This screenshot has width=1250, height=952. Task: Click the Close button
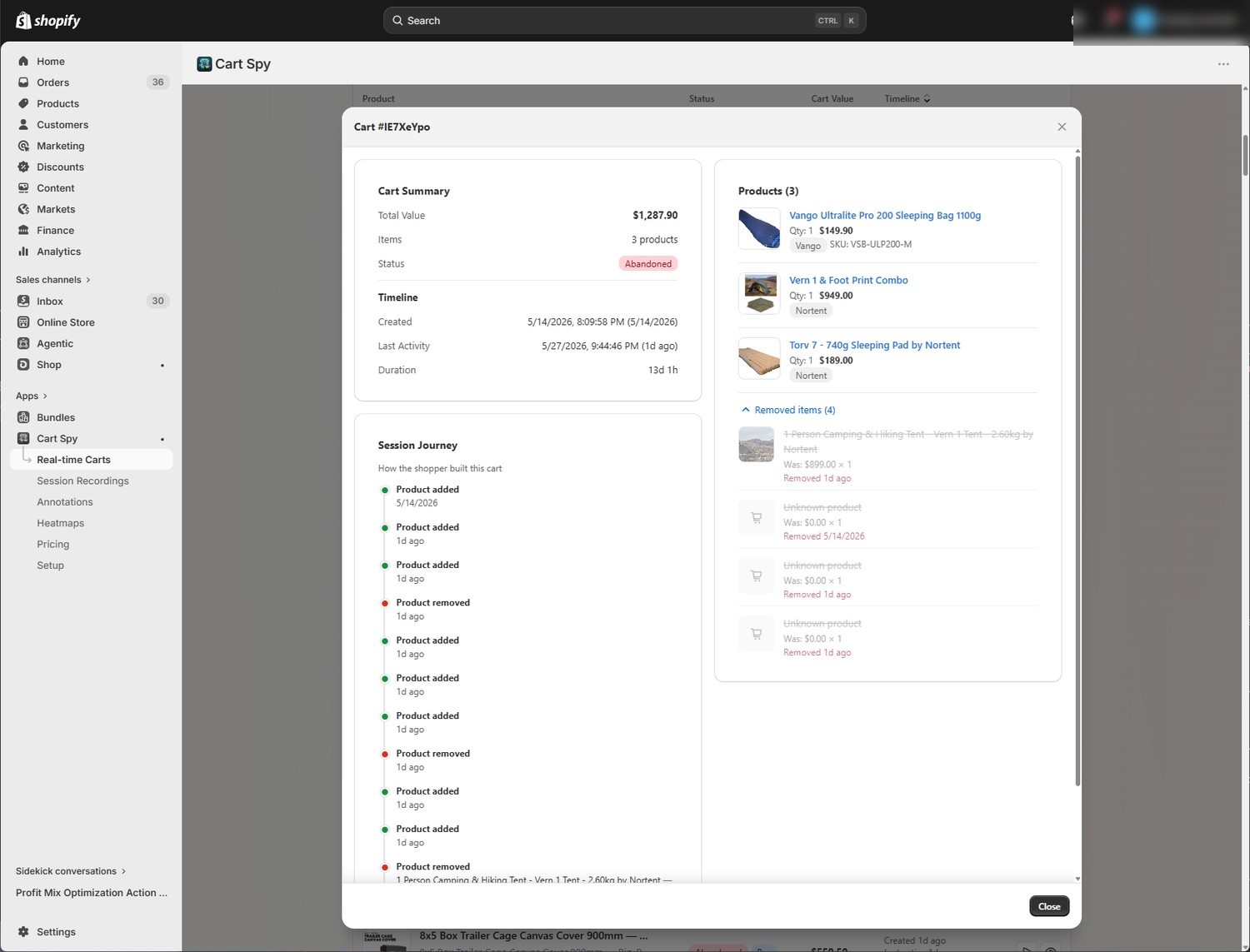1049,906
